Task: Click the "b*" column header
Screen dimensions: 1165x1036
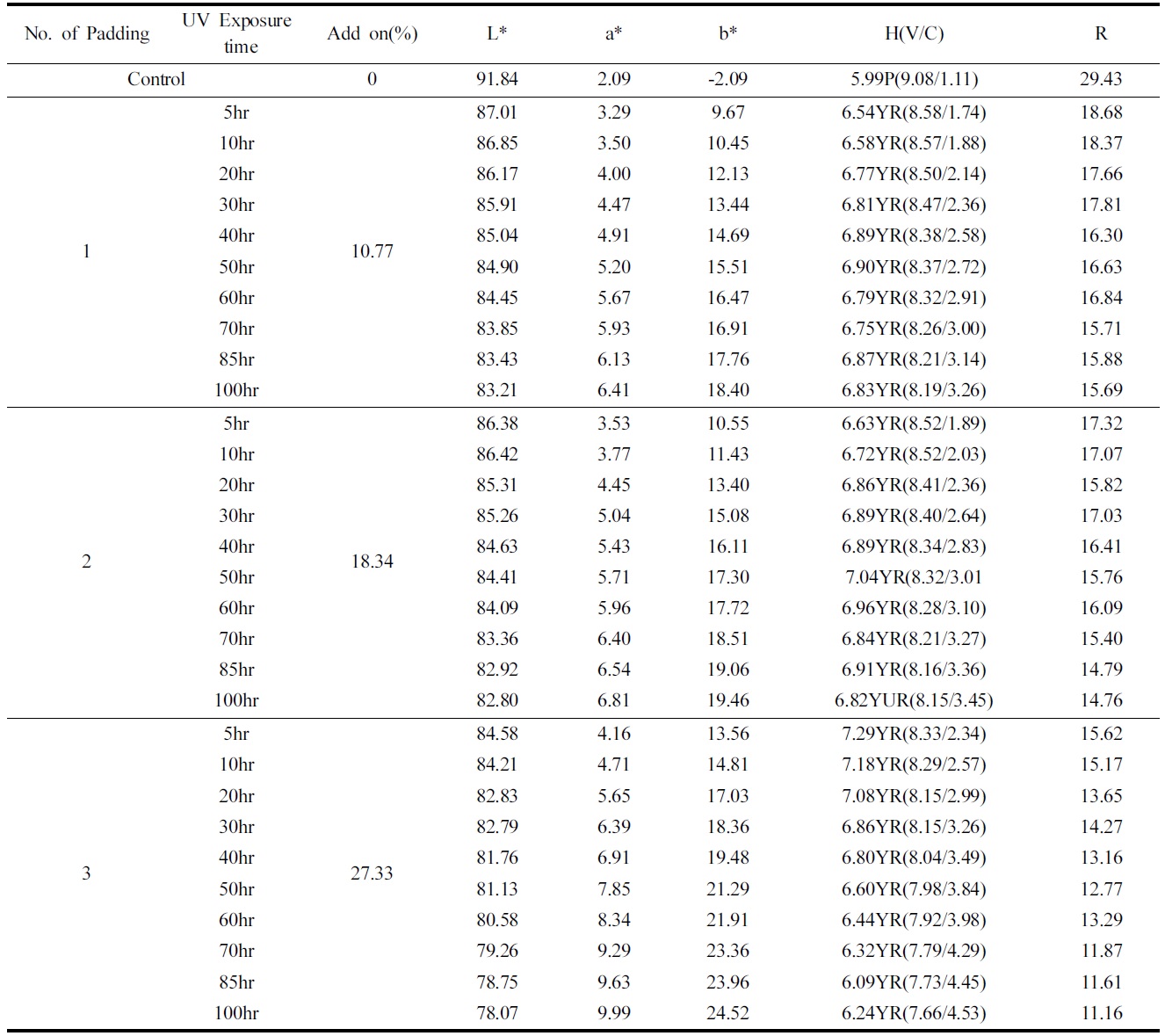Action: coord(727,33)
